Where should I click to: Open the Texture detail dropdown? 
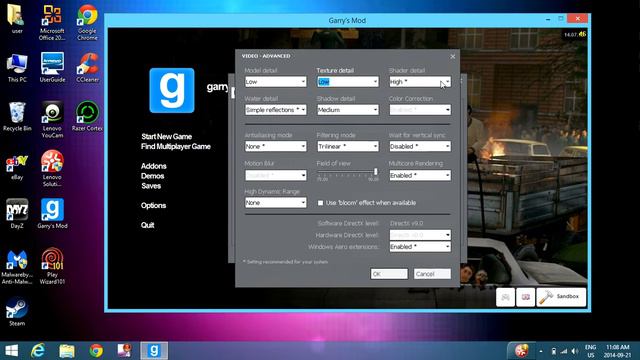[x=348, y=82]
